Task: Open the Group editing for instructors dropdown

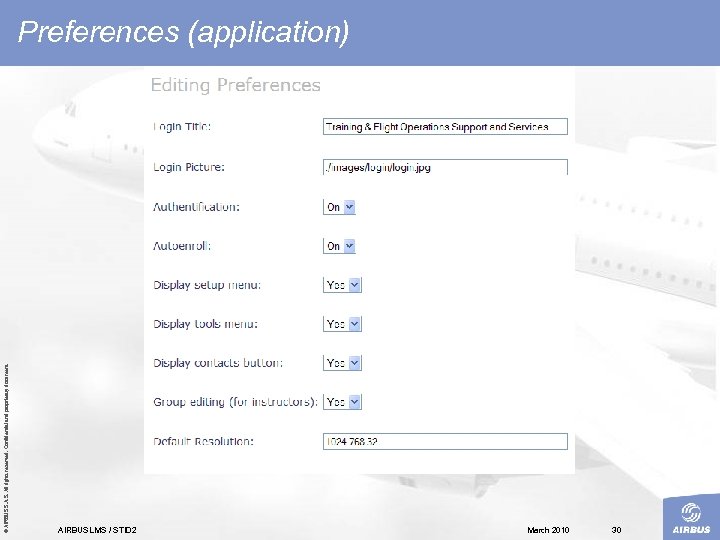Action: click(342, 402)
